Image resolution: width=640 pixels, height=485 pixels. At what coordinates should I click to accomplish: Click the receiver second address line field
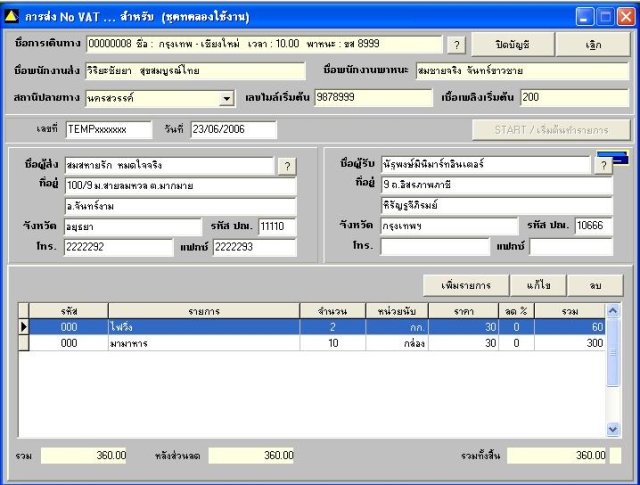click(x=497, y=205)
